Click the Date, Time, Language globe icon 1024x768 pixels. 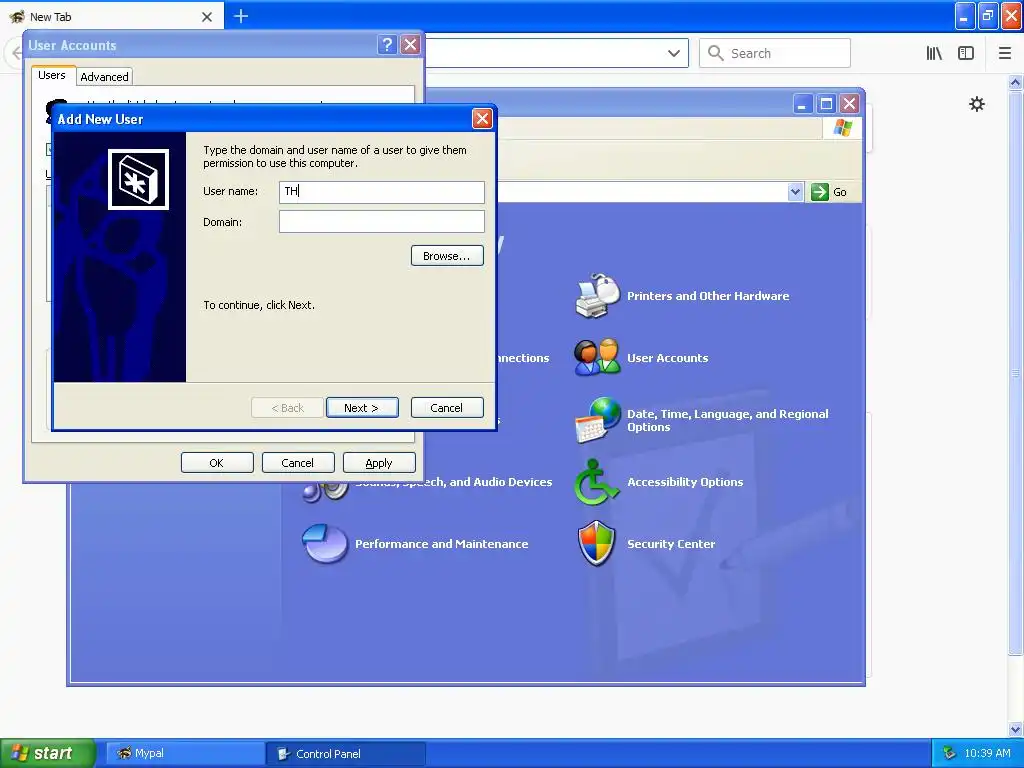coord(598,420)
